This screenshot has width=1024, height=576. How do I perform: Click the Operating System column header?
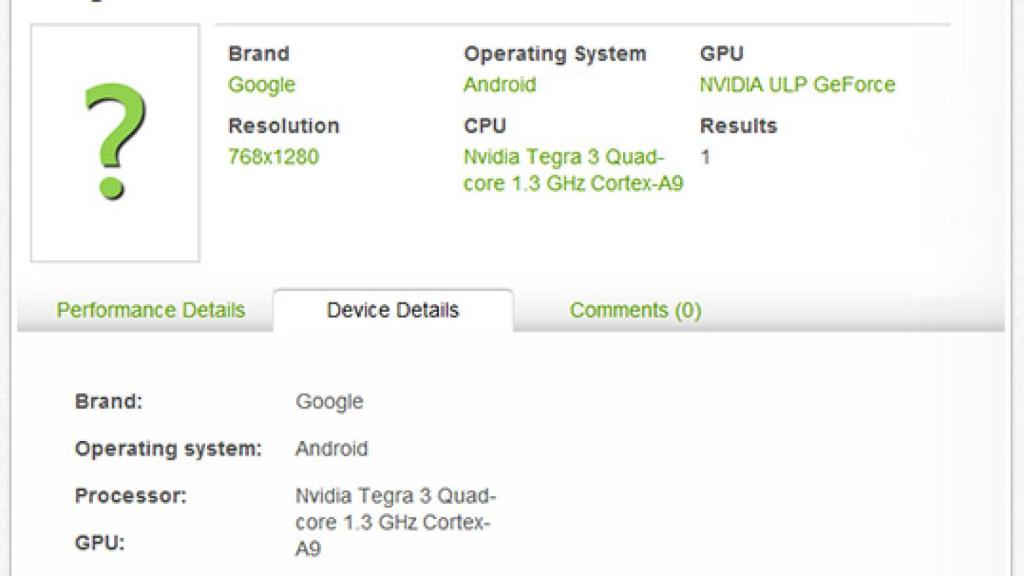[554, 54]
